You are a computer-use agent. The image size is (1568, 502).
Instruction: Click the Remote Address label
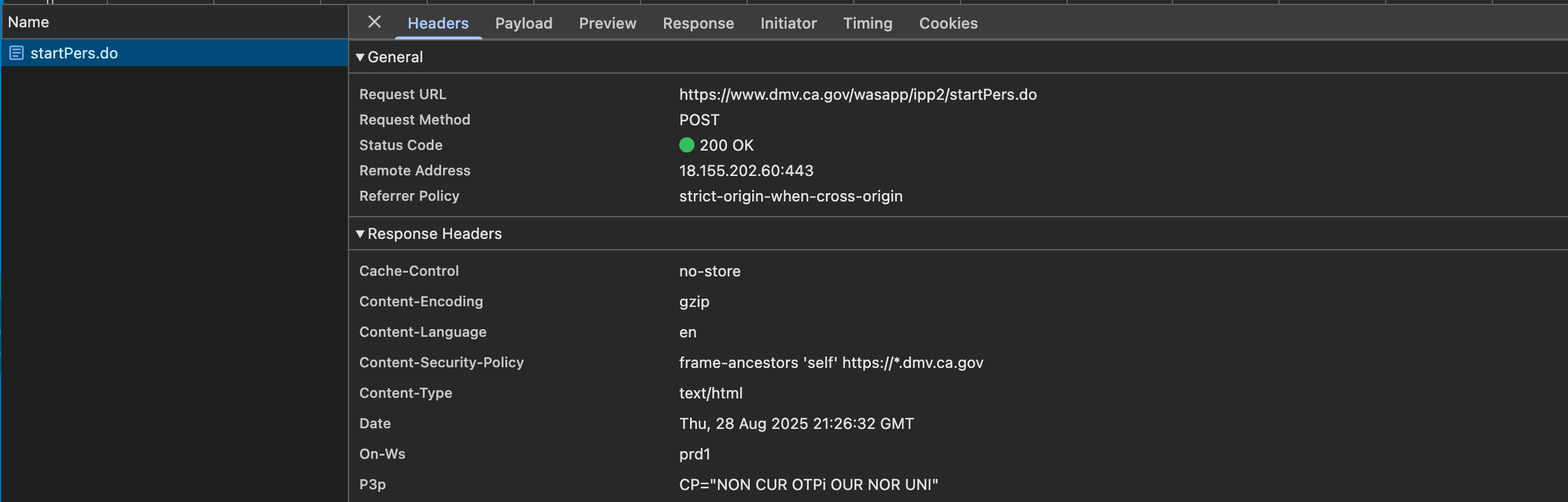(415, 171)
